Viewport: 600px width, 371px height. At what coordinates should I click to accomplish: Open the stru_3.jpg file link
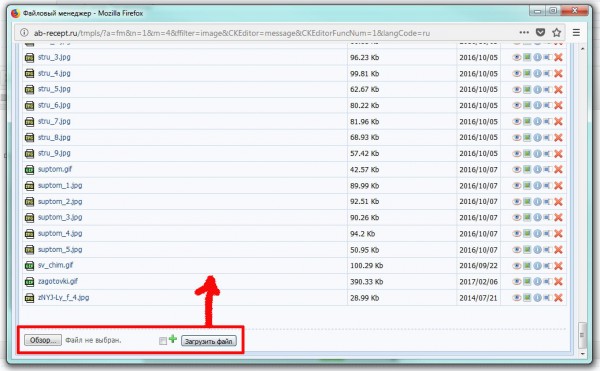point(54,57)
